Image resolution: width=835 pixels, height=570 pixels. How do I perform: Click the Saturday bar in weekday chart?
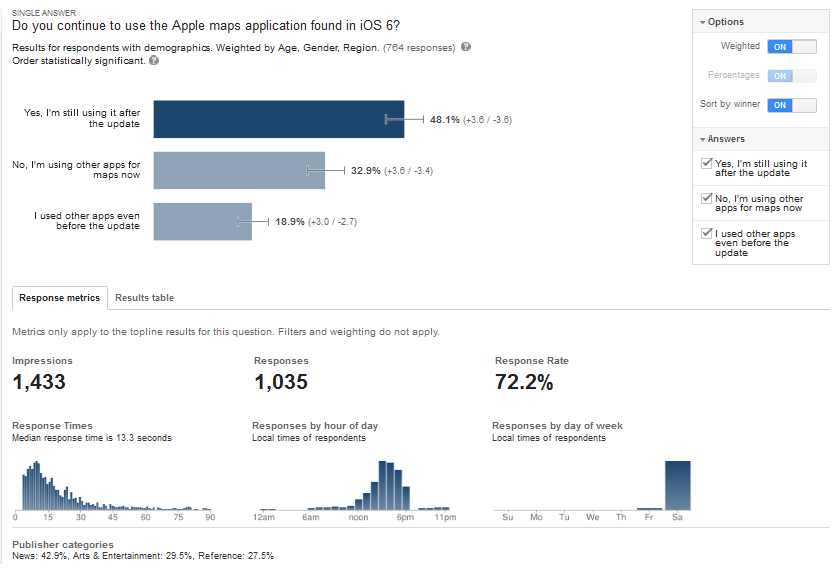(x=677, y=485)
